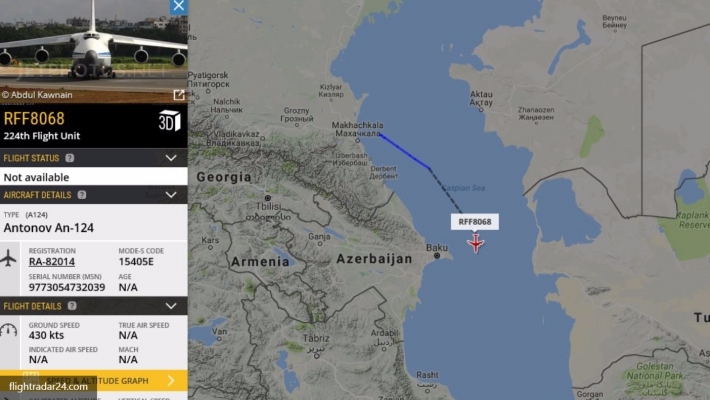Close the flight details panel

tap(178, 6)
